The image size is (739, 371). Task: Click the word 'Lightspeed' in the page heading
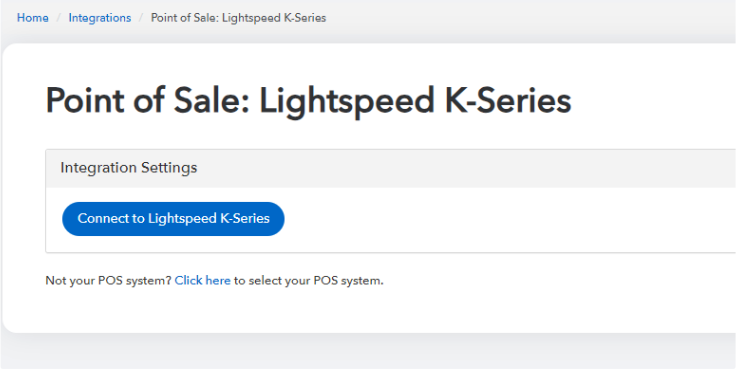347,100
